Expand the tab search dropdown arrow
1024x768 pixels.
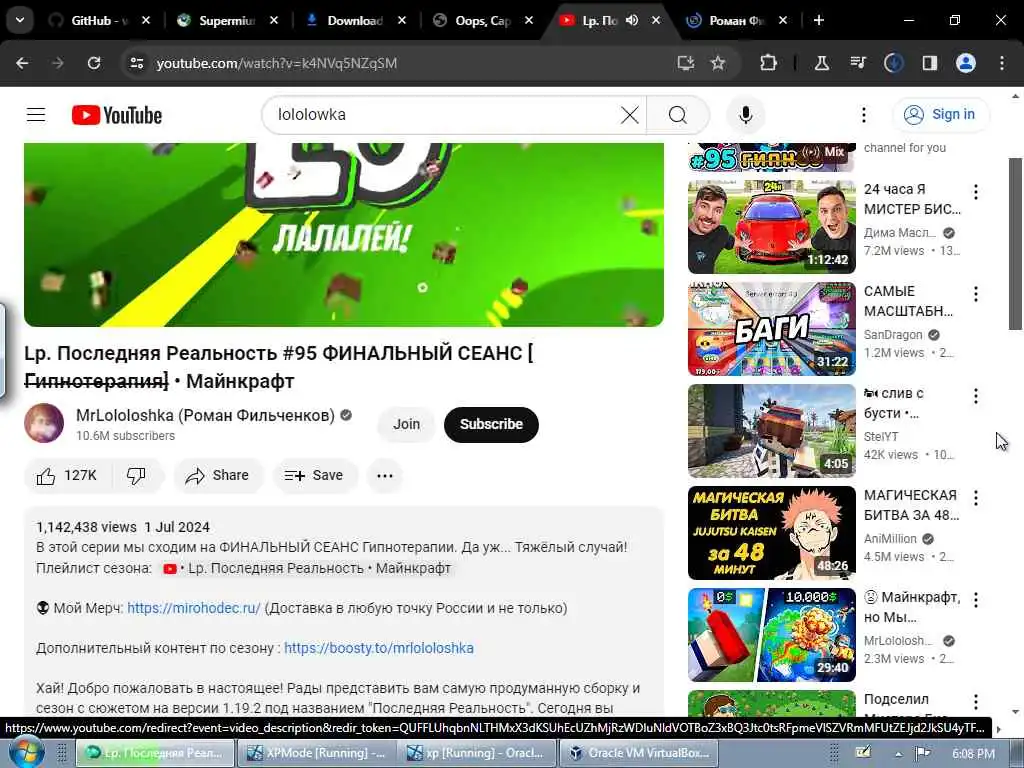pos(20,20)
